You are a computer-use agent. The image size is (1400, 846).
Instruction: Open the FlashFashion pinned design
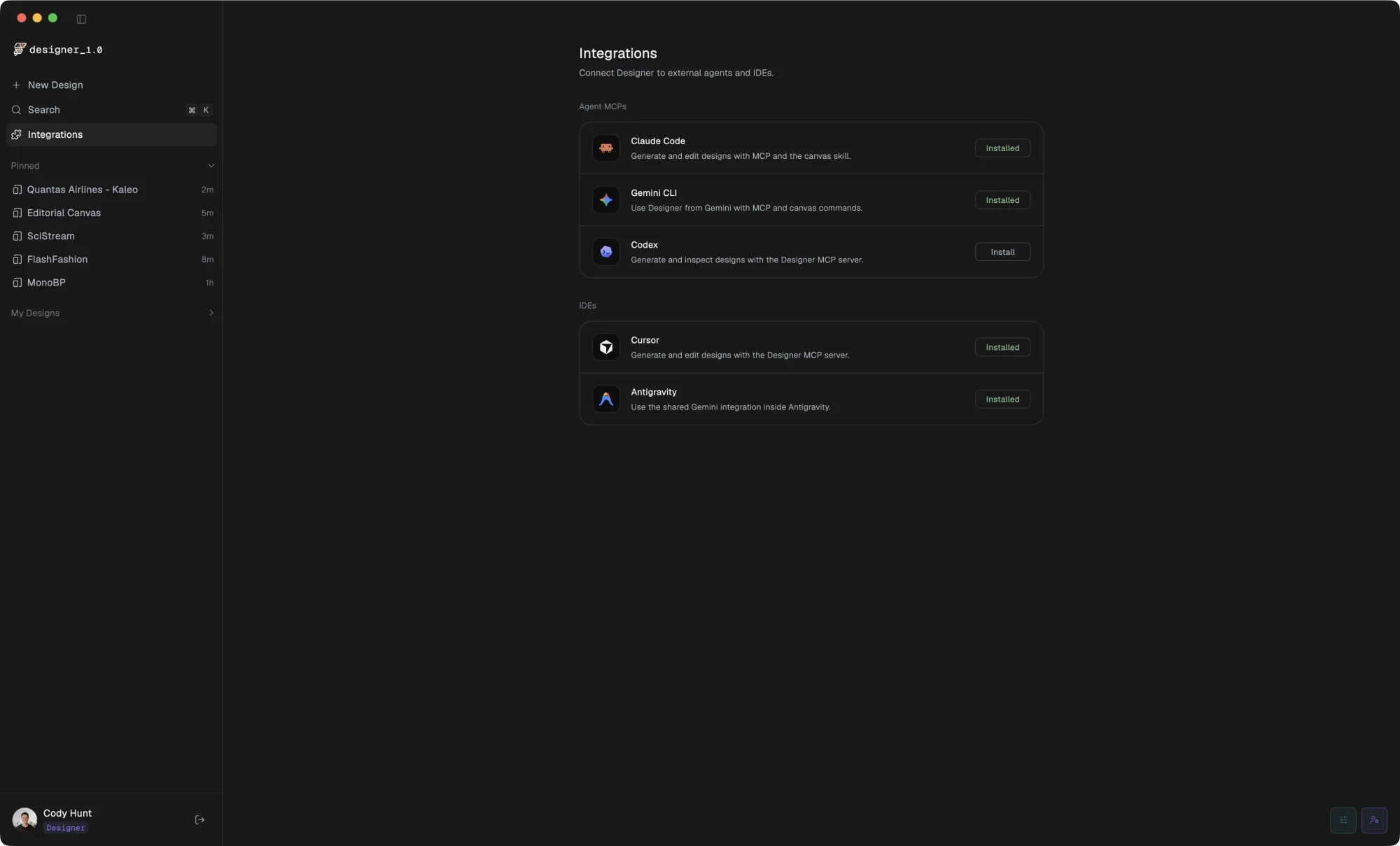pyautogui.click(x=111, y=259)
